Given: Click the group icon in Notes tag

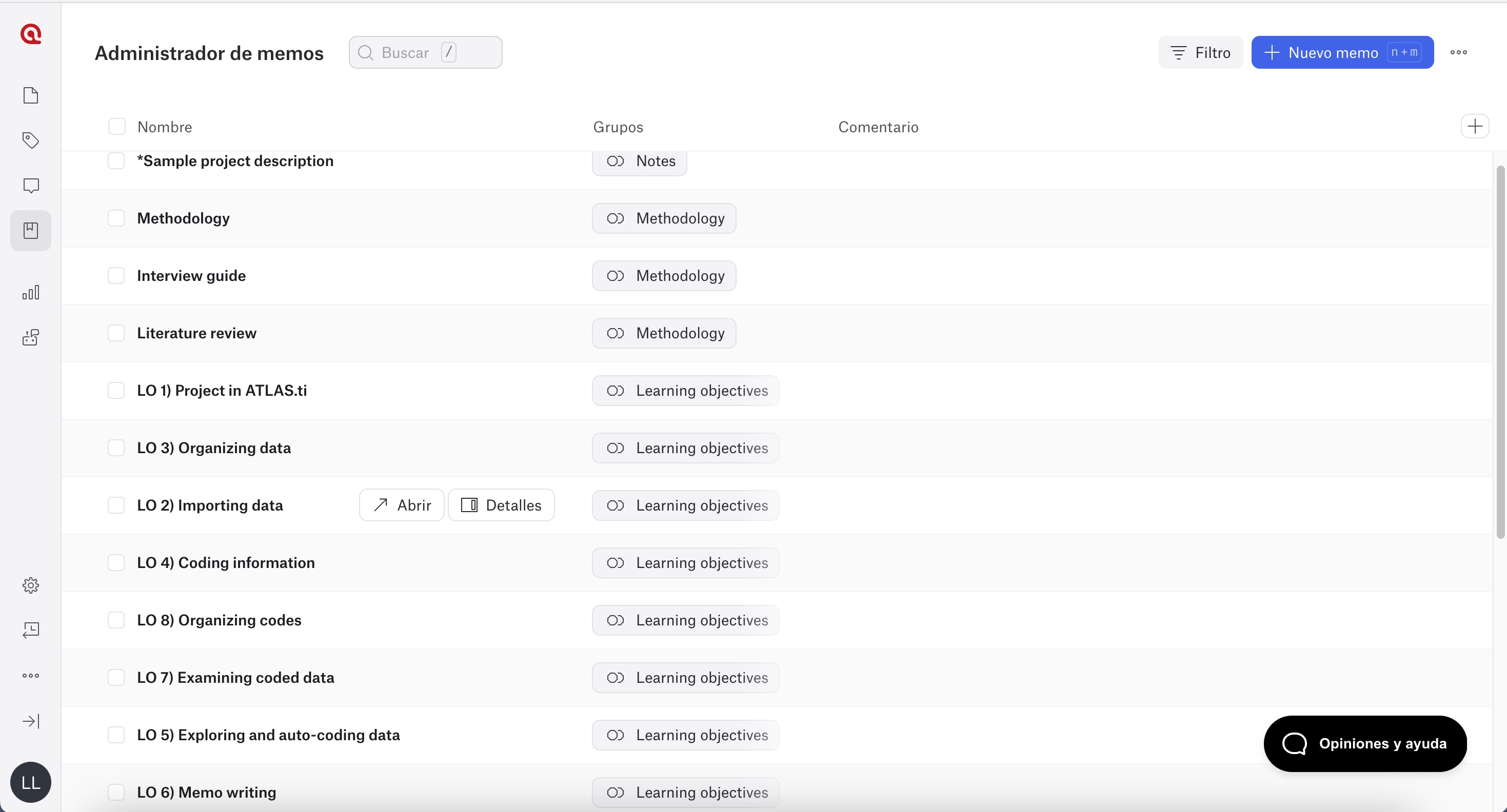Looking at the screenshot, I should [x=616, y=161].
